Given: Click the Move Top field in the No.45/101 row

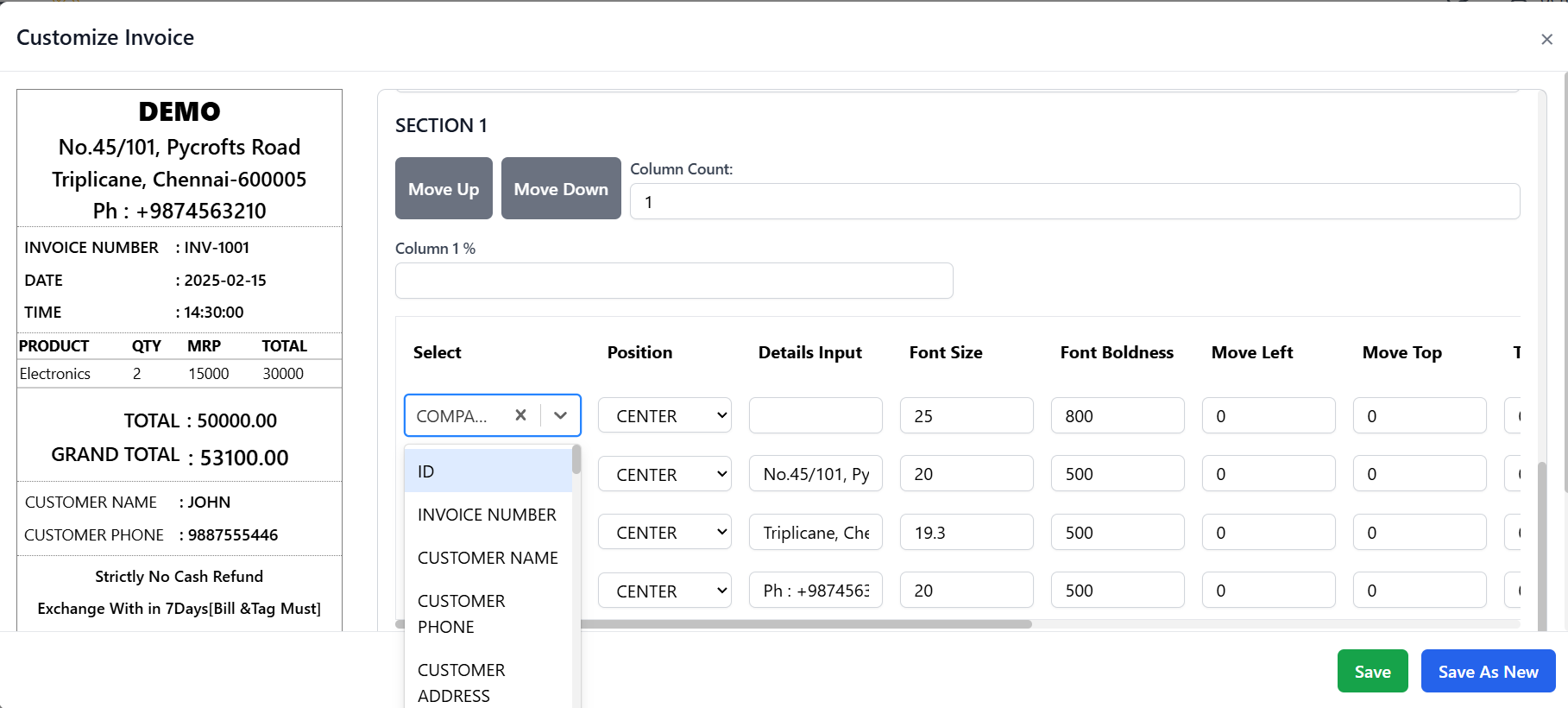Looking at the screenshot, I should tap(1420, 473).
